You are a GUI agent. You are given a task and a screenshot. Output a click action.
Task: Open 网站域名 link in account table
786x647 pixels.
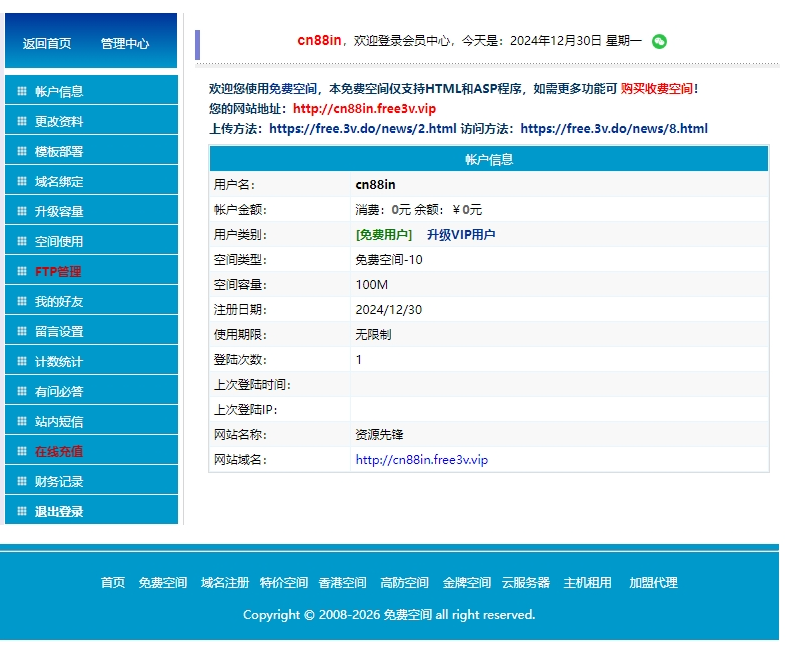pos(422,460)
